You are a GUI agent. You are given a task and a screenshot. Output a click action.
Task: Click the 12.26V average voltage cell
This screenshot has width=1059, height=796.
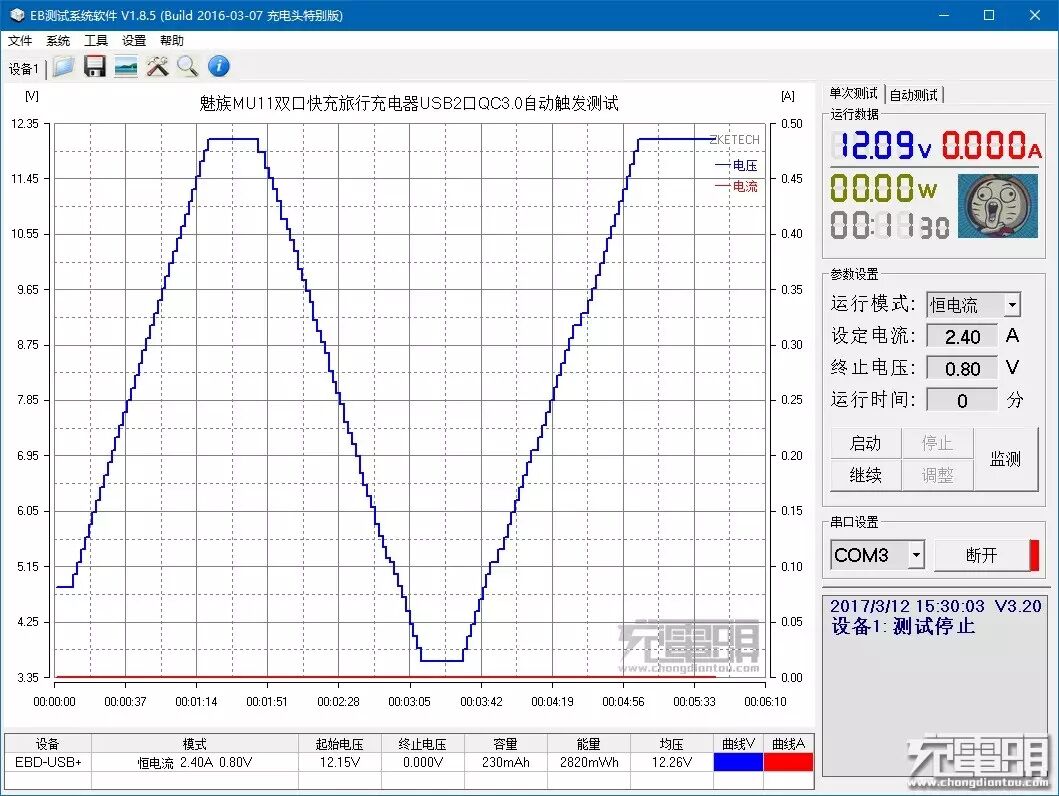point(671,762)
